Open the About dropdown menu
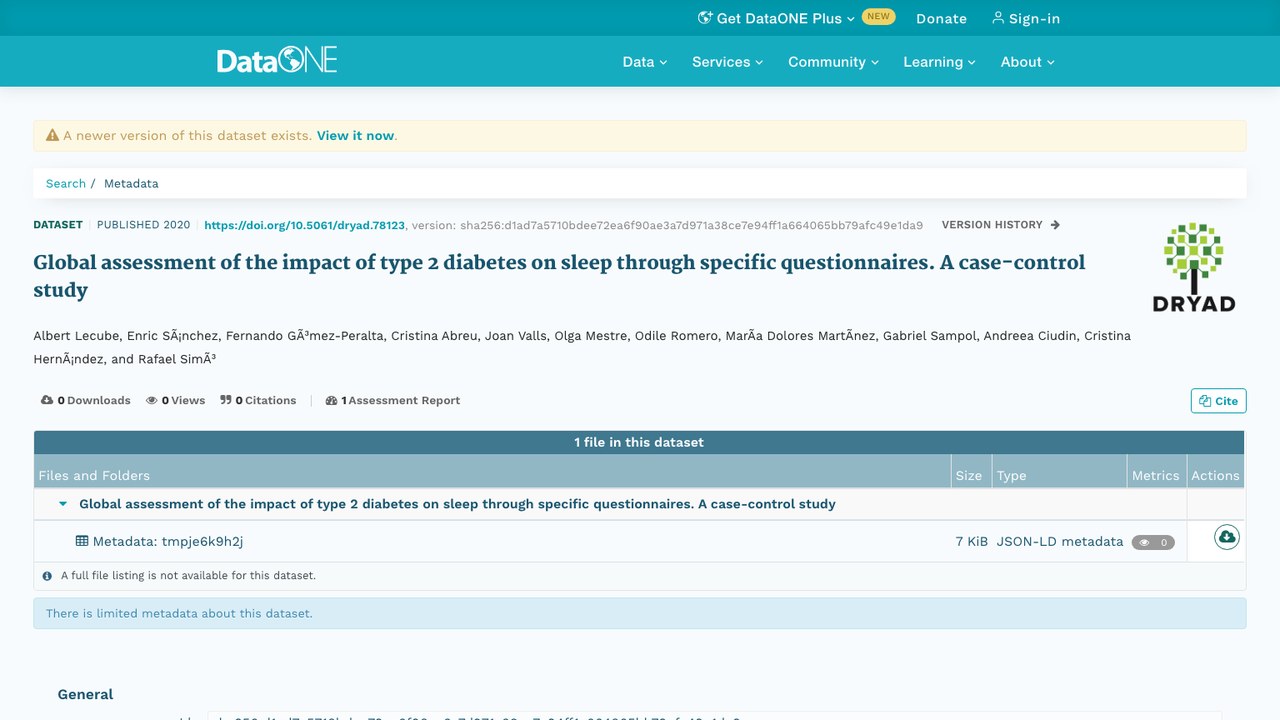The image size is (1280, 720). click(1027, 61)
